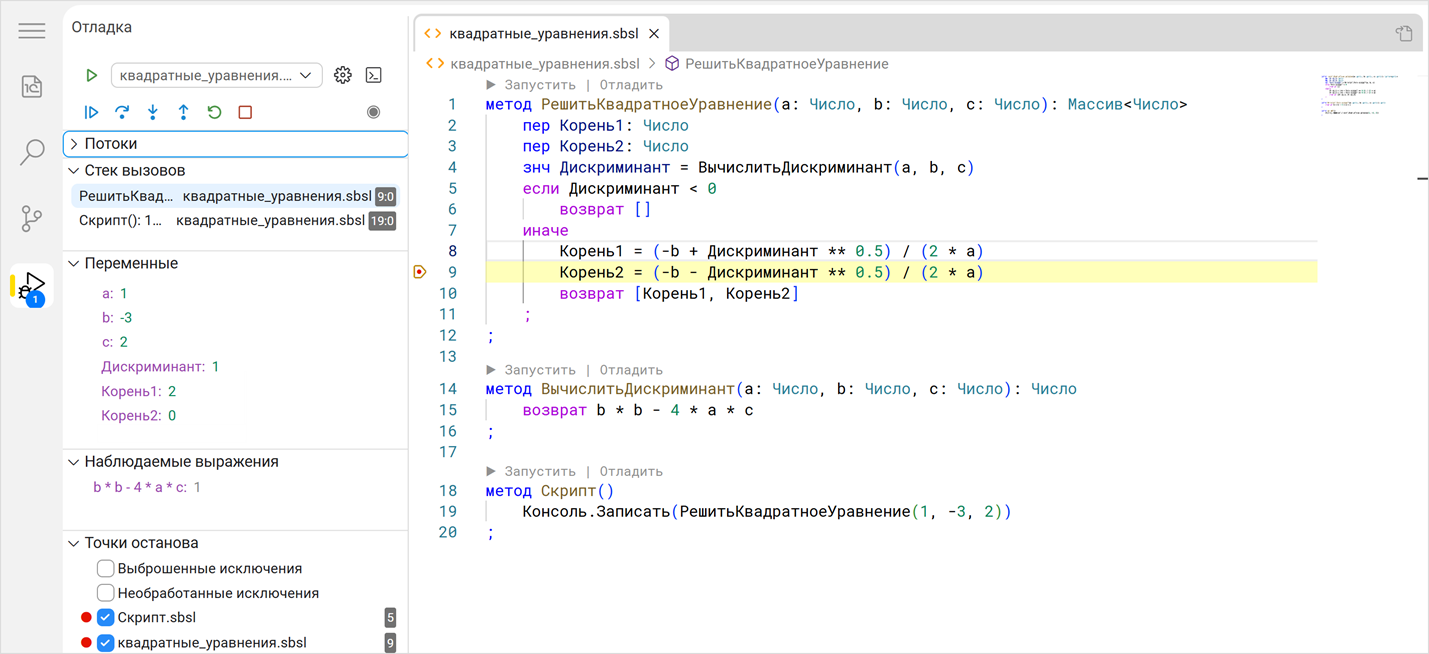1429x654 pixels.
Task: Collapse the 'Стек вызовов' section
Action: pyautogui.click(x=236, y=171)
